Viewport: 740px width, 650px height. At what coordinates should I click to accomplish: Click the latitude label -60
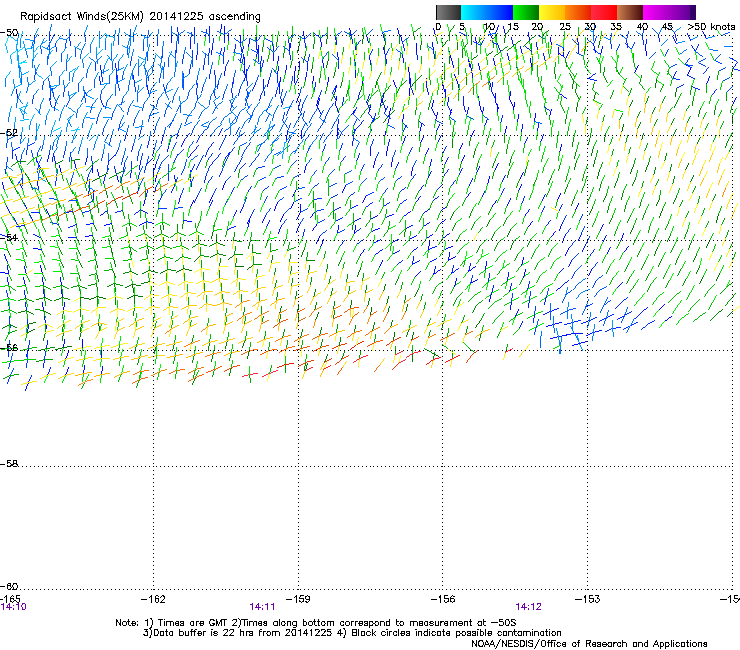[x=9, y=586]
